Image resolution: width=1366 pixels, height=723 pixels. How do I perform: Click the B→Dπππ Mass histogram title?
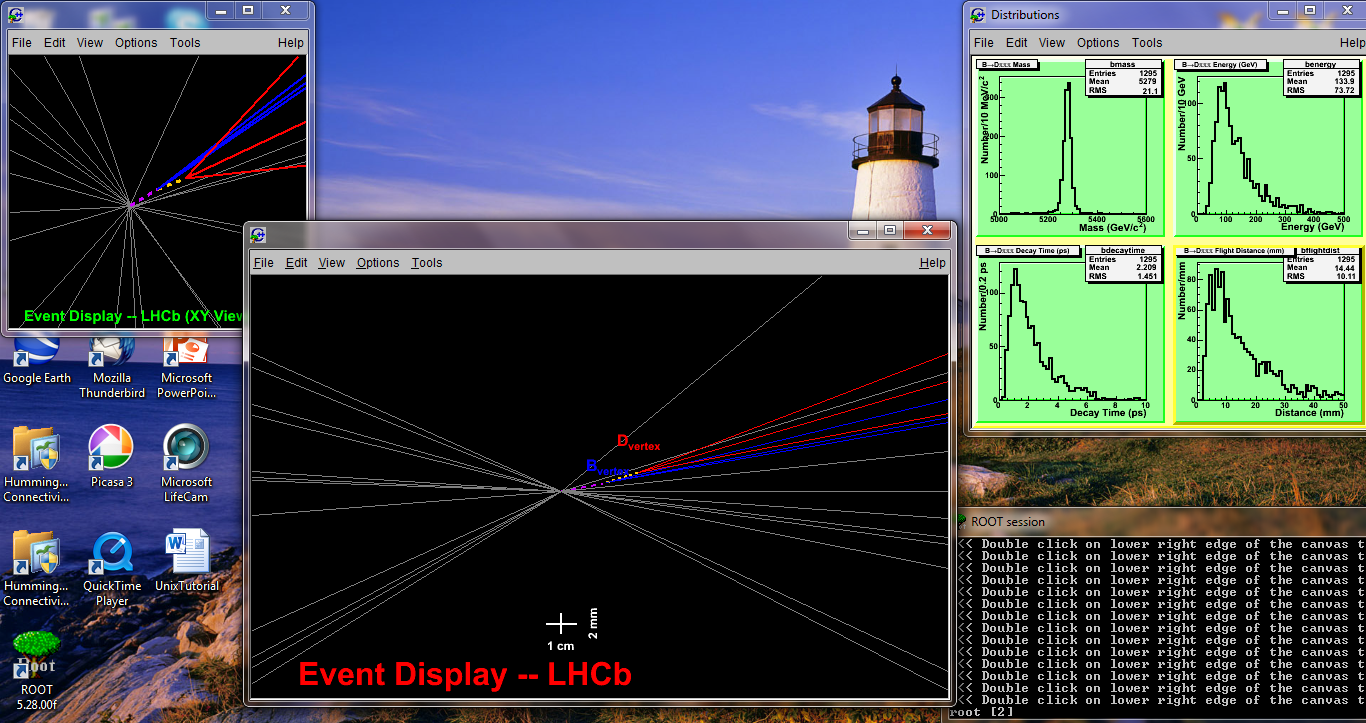pyautogui.click(x=1009, y=65)
